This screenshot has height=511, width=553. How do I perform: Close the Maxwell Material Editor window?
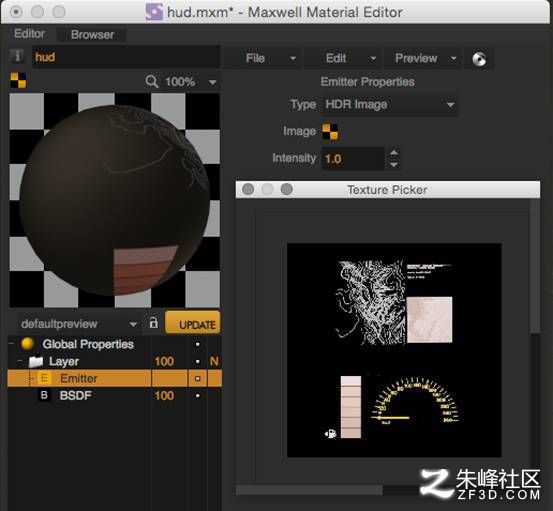16,12
